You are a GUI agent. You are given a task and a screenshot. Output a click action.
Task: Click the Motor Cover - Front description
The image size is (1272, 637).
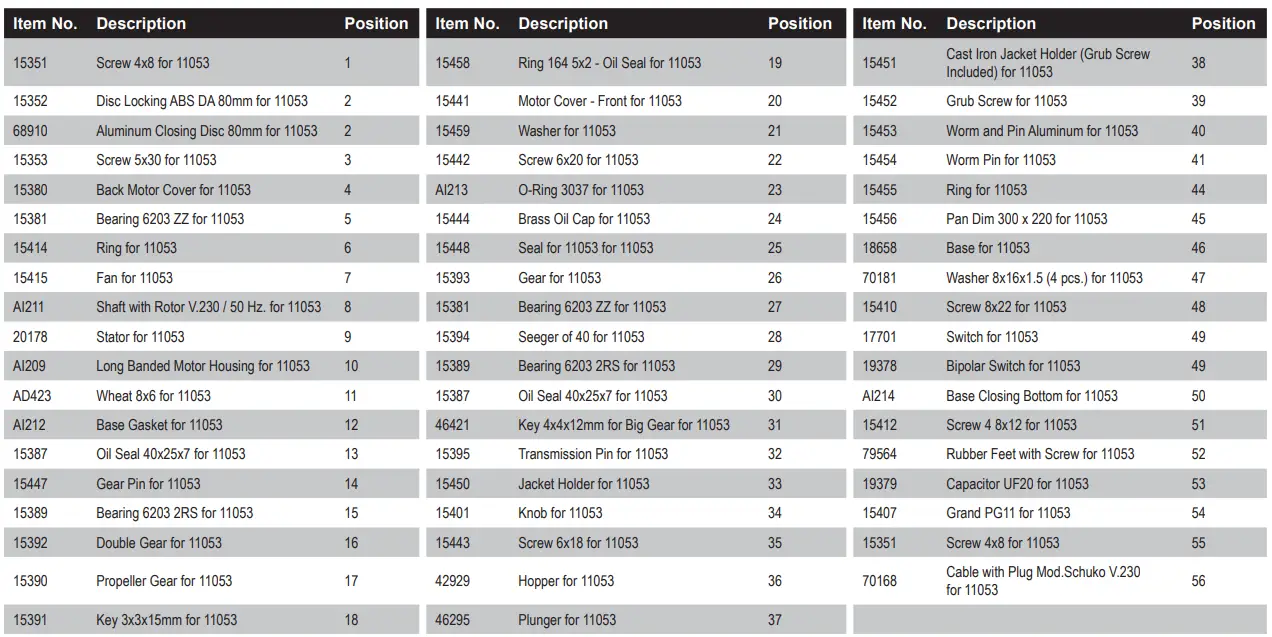tap(599, 101)
